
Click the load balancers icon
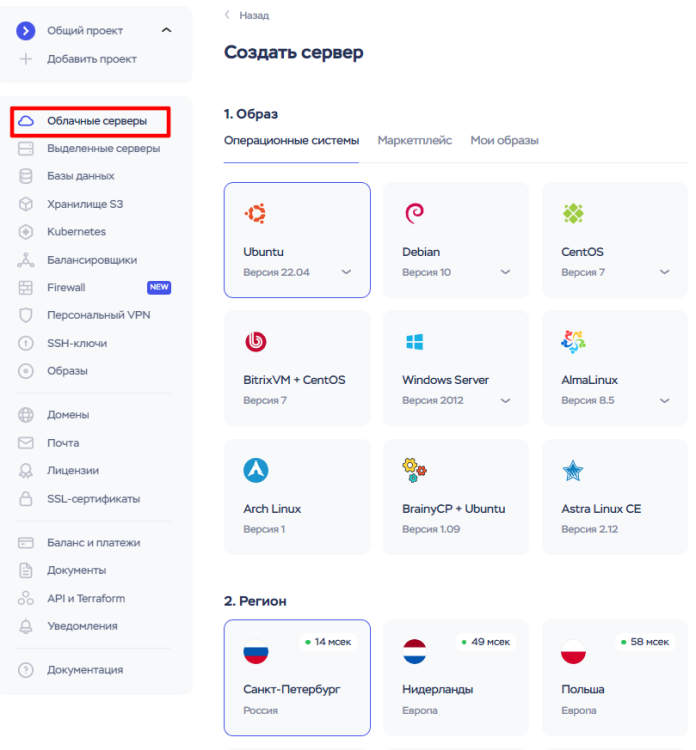pyautogui.click(x=26, y=260)
